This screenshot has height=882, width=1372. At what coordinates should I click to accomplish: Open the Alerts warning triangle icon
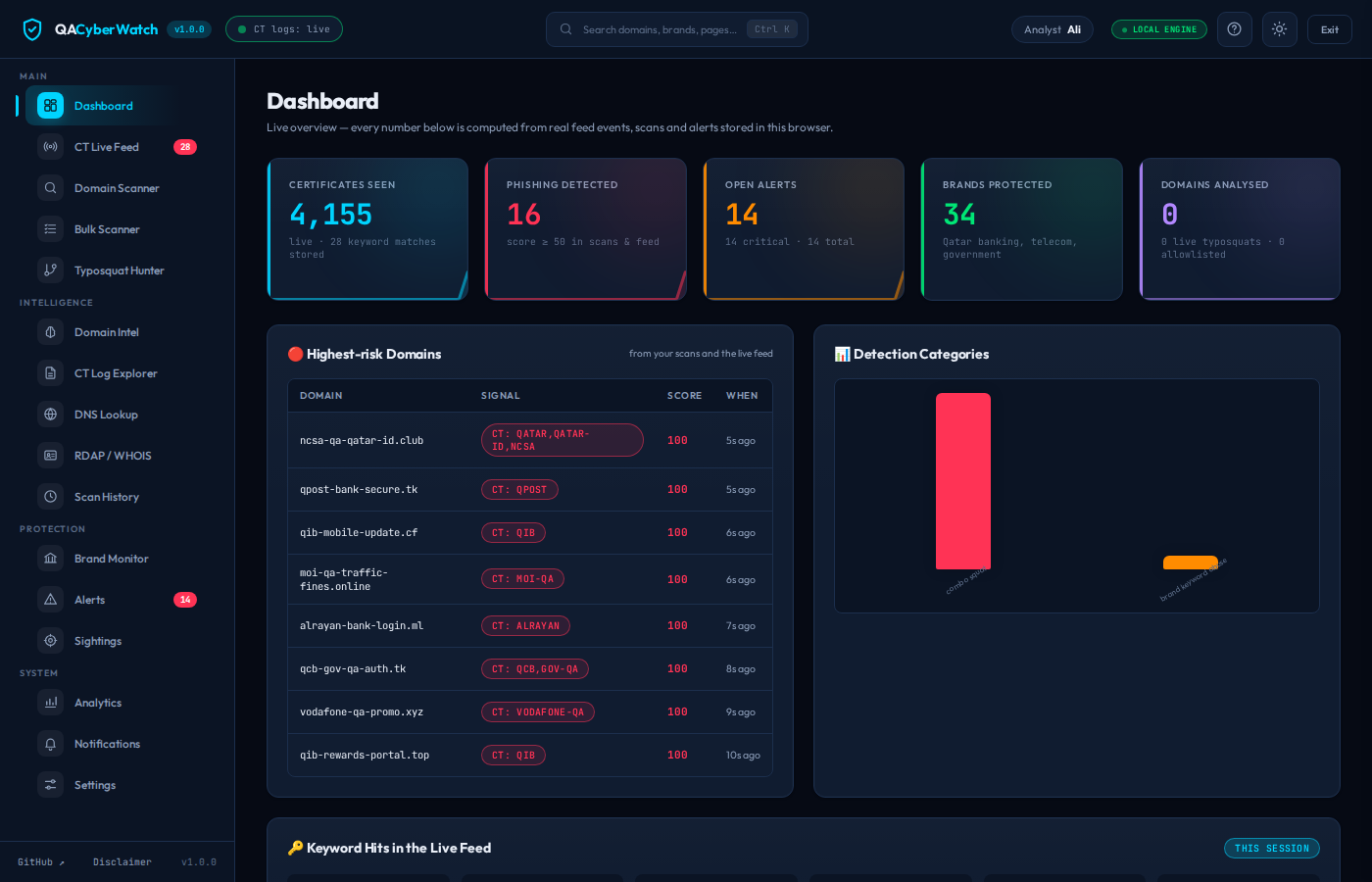coord(51,600)
